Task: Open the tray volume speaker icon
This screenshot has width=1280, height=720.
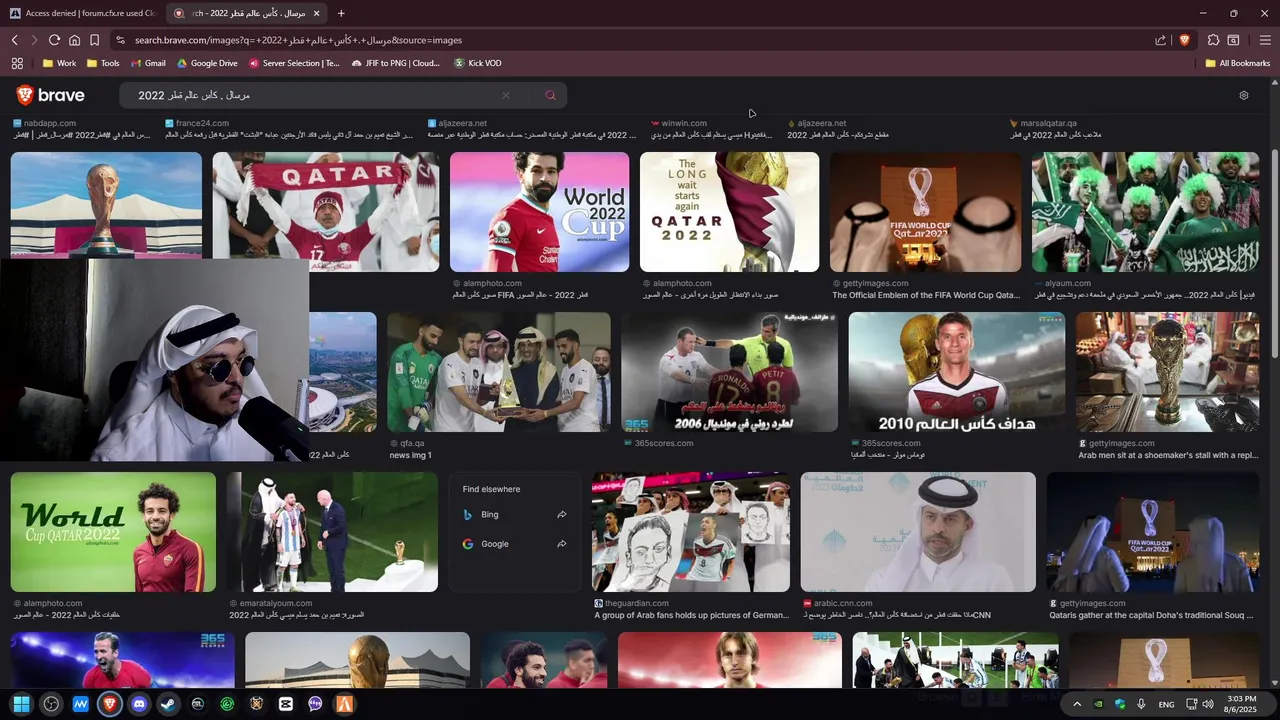Action: coord(1208,704)
